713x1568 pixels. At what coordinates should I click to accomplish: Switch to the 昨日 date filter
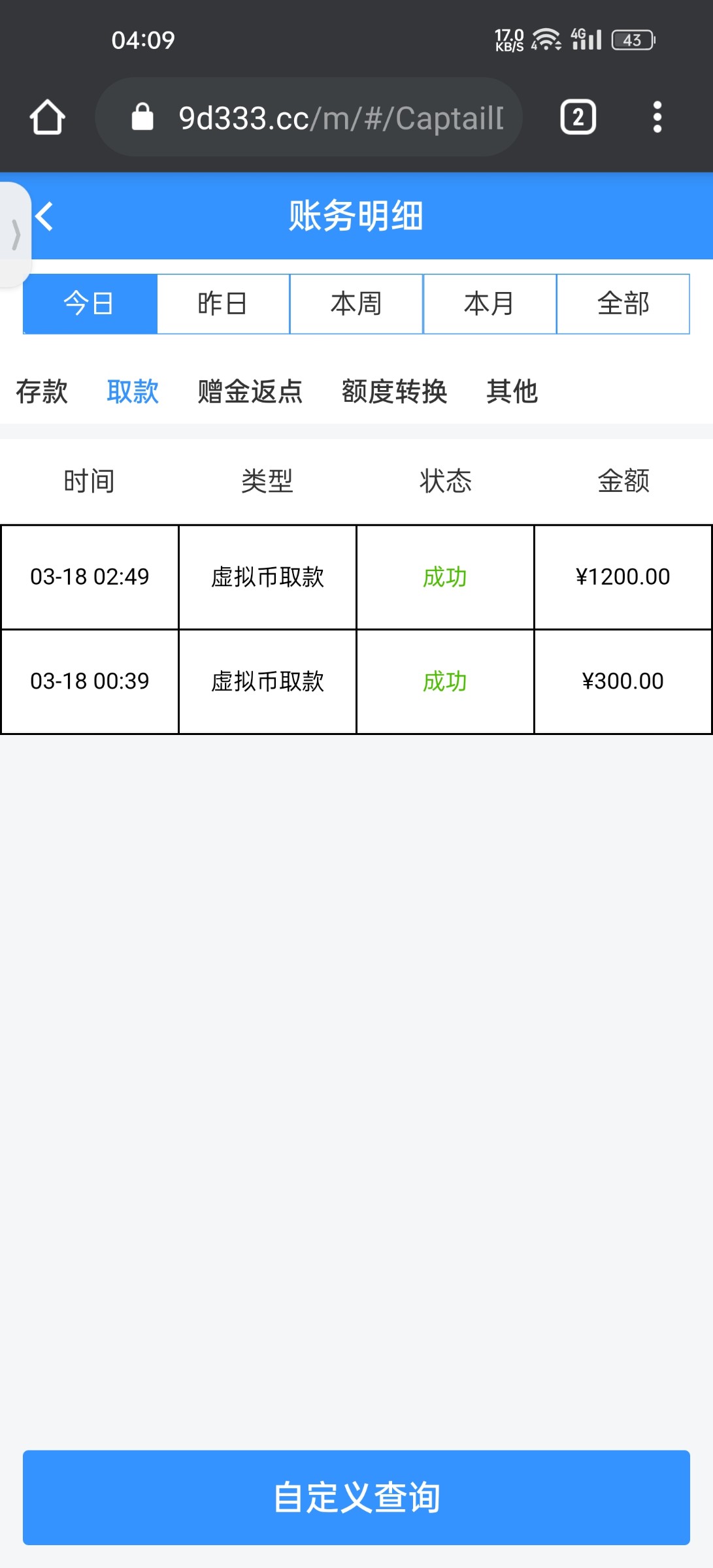tap(223, 304)
